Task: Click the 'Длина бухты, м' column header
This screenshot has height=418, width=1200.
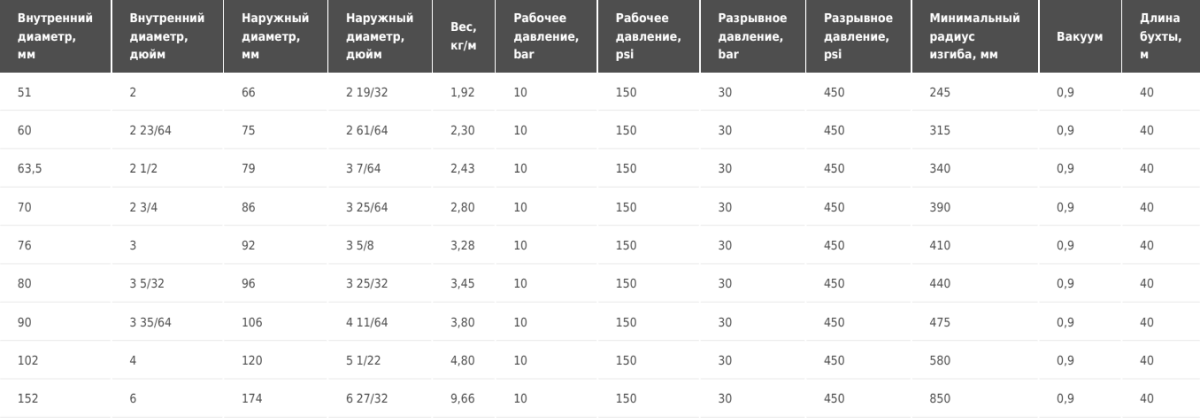Action: tap(1160, 37)
